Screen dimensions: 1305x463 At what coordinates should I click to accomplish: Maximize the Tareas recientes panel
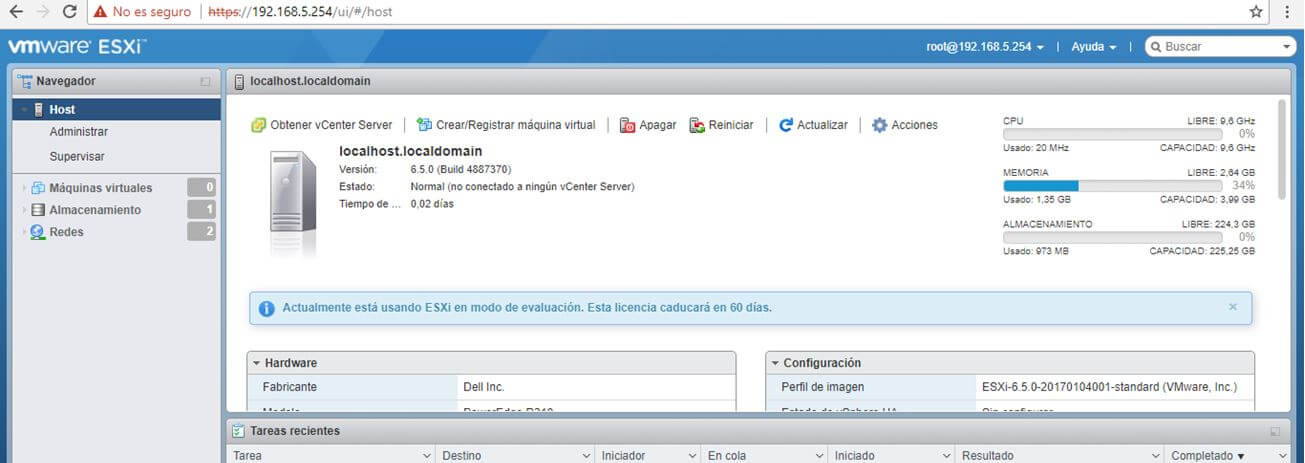click(1275, 431)
